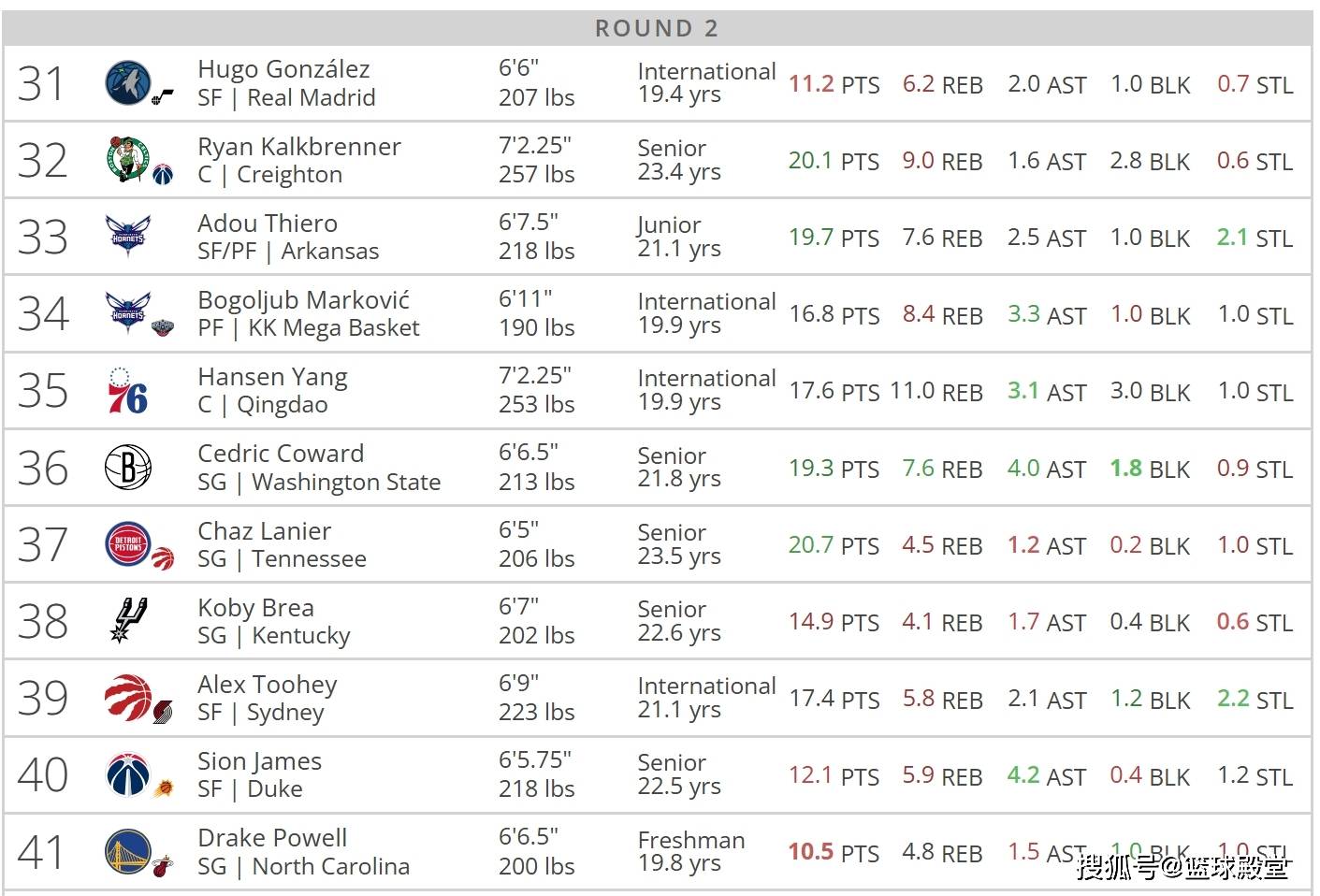1320x896 pixels.
Task: Click the small Pelicans logo at pick 34
Action: click(x=163, y=326)
